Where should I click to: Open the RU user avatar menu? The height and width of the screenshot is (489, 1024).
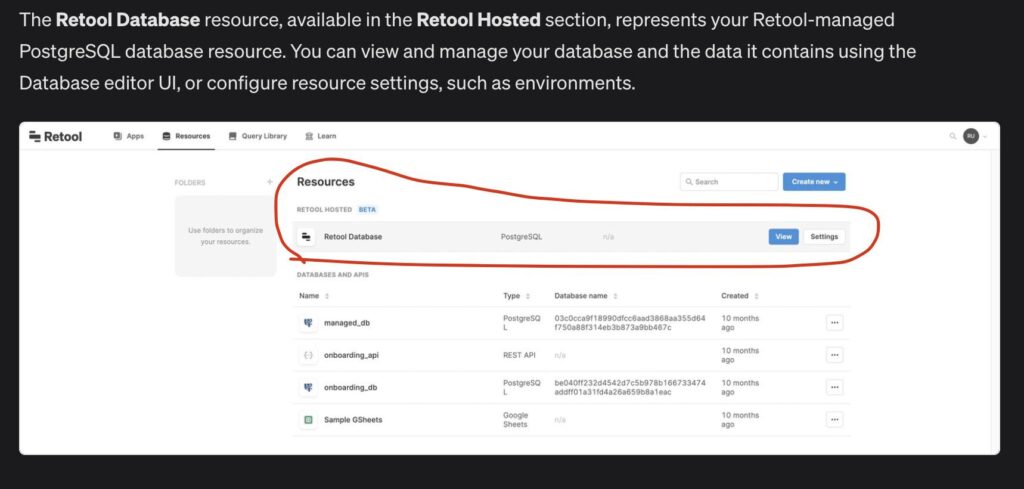click(970, 136)
